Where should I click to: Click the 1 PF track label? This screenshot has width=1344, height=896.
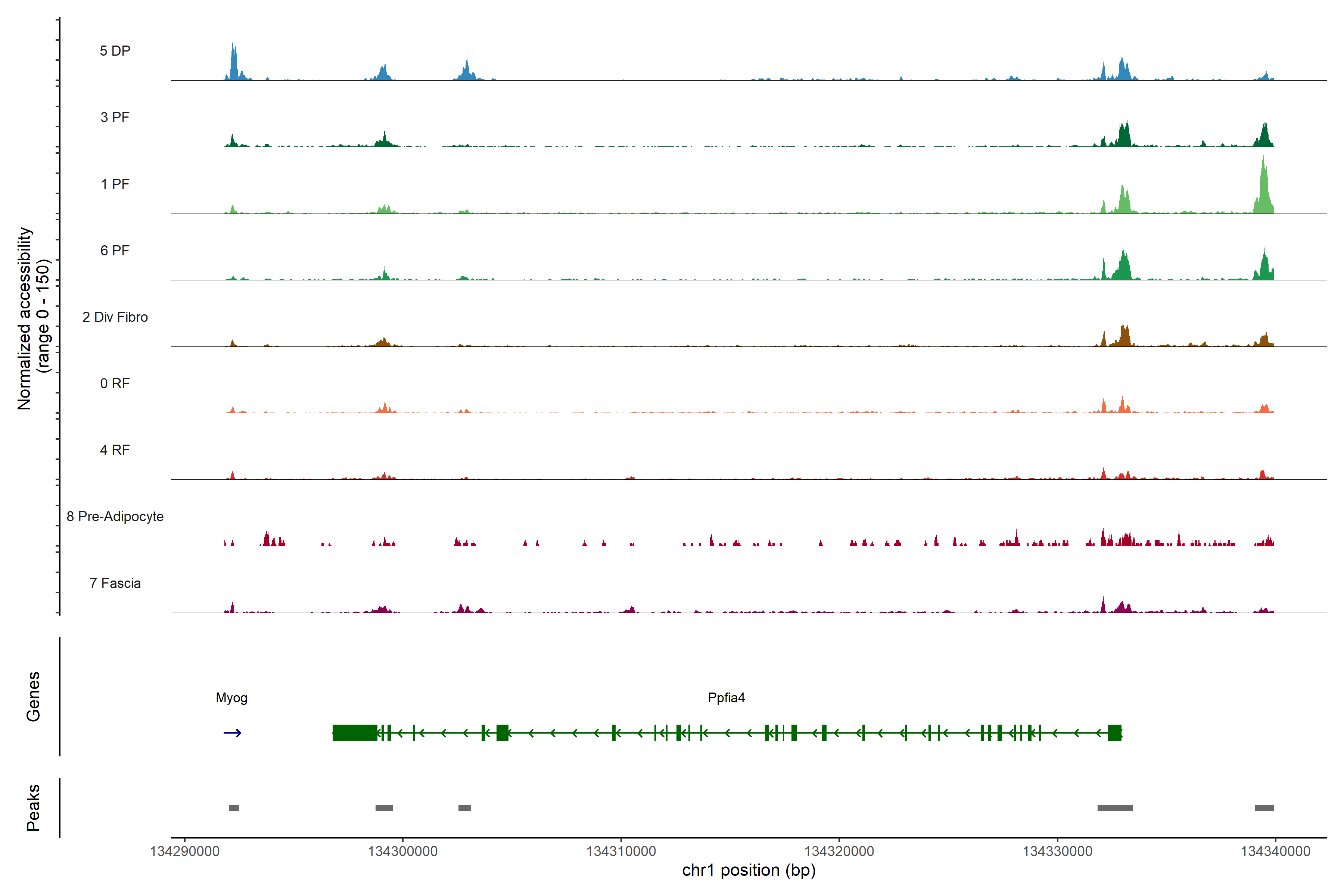click(x=115, y=184)
